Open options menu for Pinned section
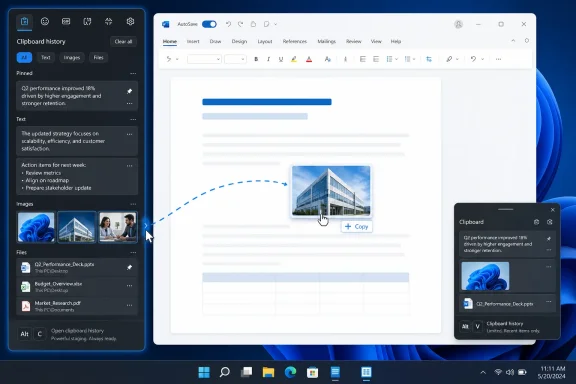 pyautogui.click(x=133, y=73)
